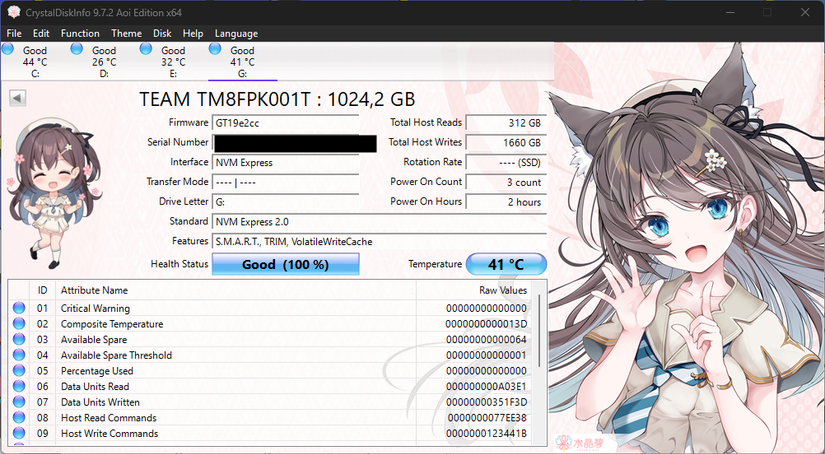Click raw value 0000000123441B
This screenshot has height=454, width=825.
tap(486, 433)
